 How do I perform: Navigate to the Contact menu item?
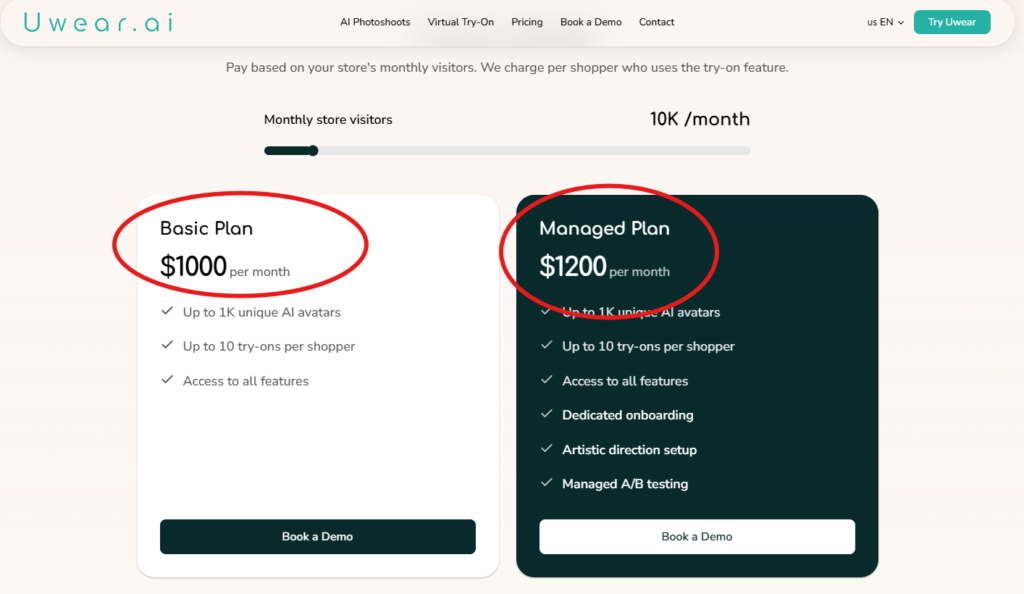(656, 21)
